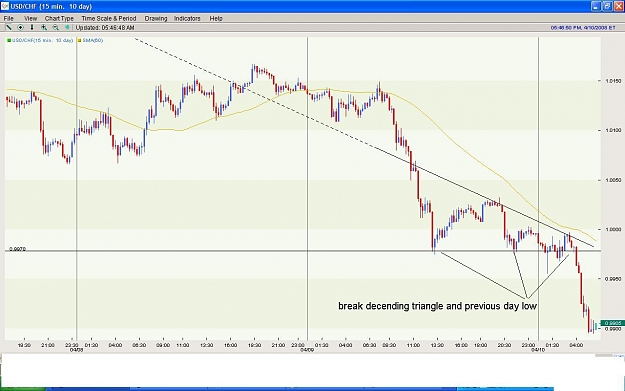Click the 'break decending triangle' annotation text
The height and width of the screenshot is (391, 625).
pyautogui.click(x=437, y=306)
